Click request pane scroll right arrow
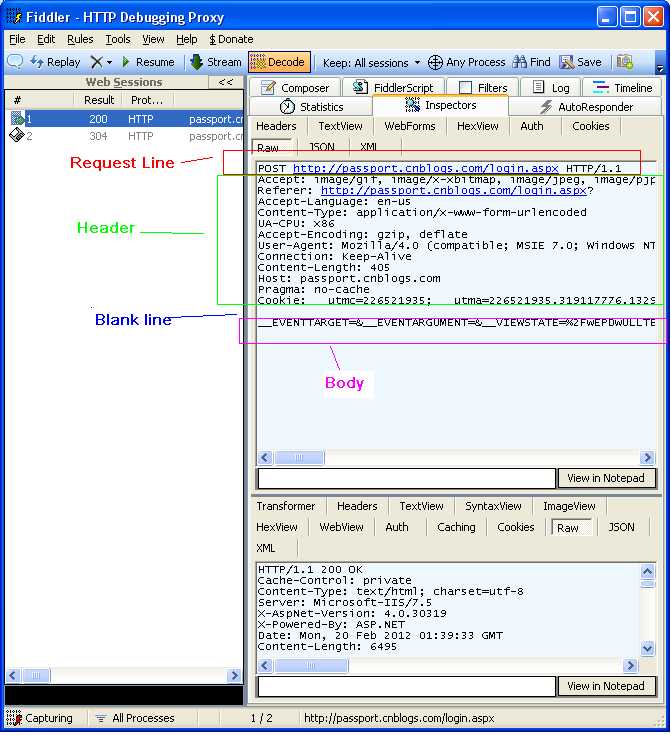Image resolution: width=671 pixels, height=735 pixels. coord(647,458)
